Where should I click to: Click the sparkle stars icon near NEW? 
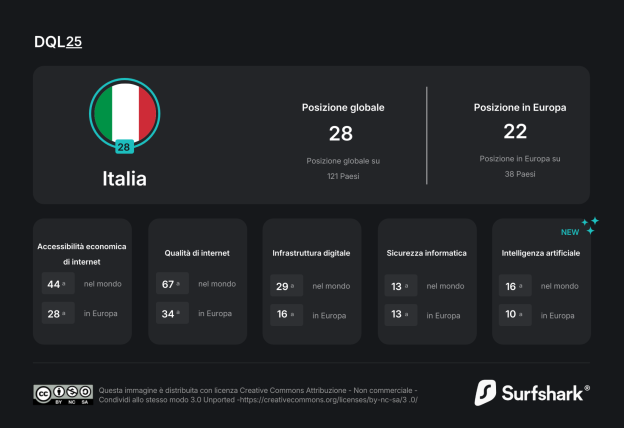[x=591, y=225]
